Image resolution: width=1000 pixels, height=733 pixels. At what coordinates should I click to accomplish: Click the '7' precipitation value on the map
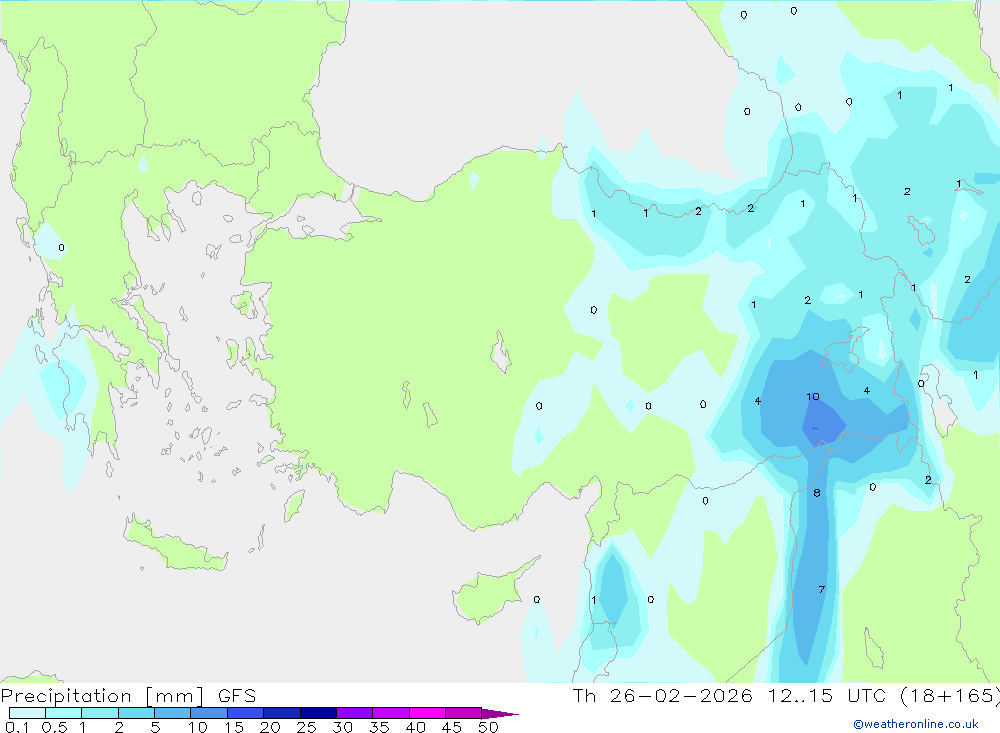tap(821, 589)
